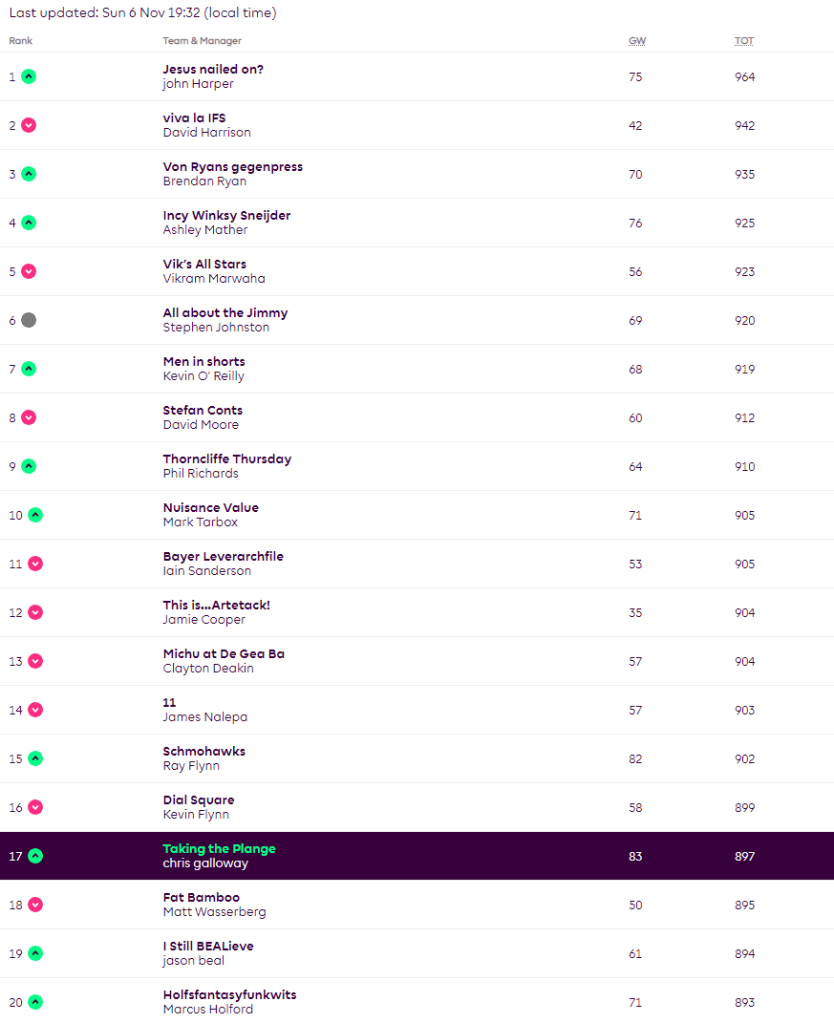Click pink down-arrow icon beside rank 8
This screenshot has height=1023, width=834.
(x=29, y=418)
